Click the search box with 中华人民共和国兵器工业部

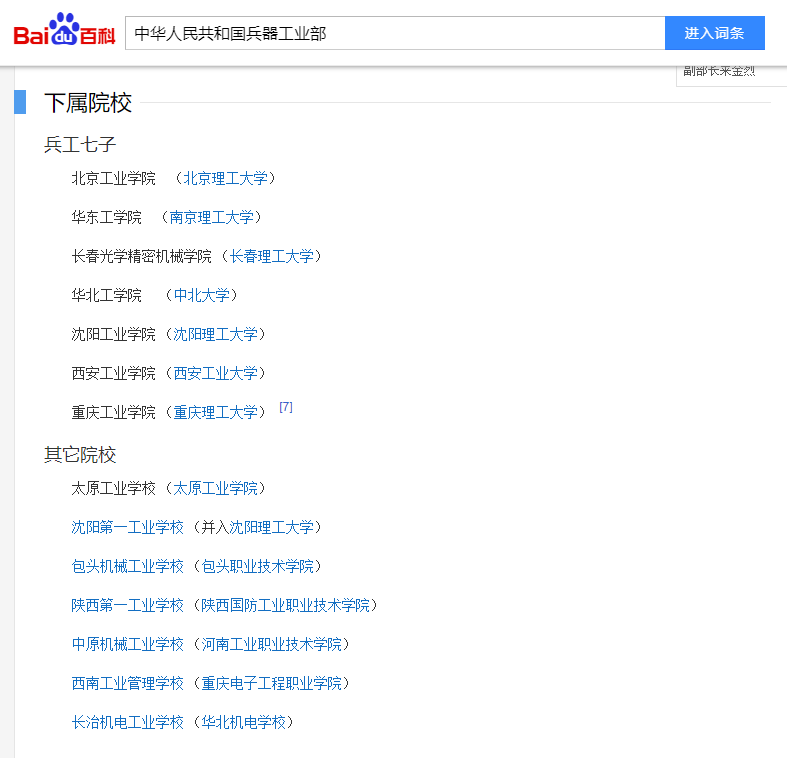[394, 33]
